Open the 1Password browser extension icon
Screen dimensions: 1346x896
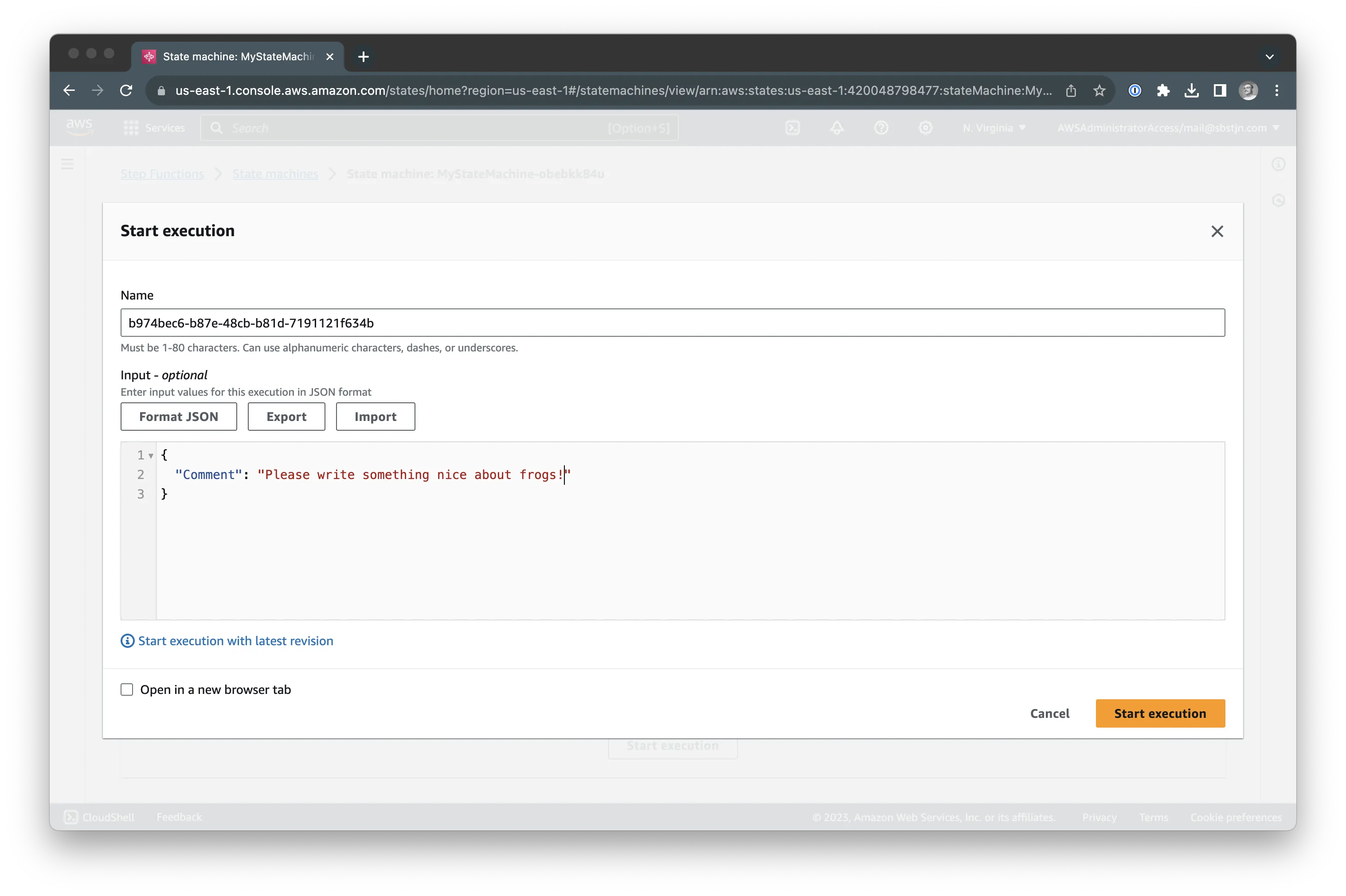click(x=1134, y=90)
